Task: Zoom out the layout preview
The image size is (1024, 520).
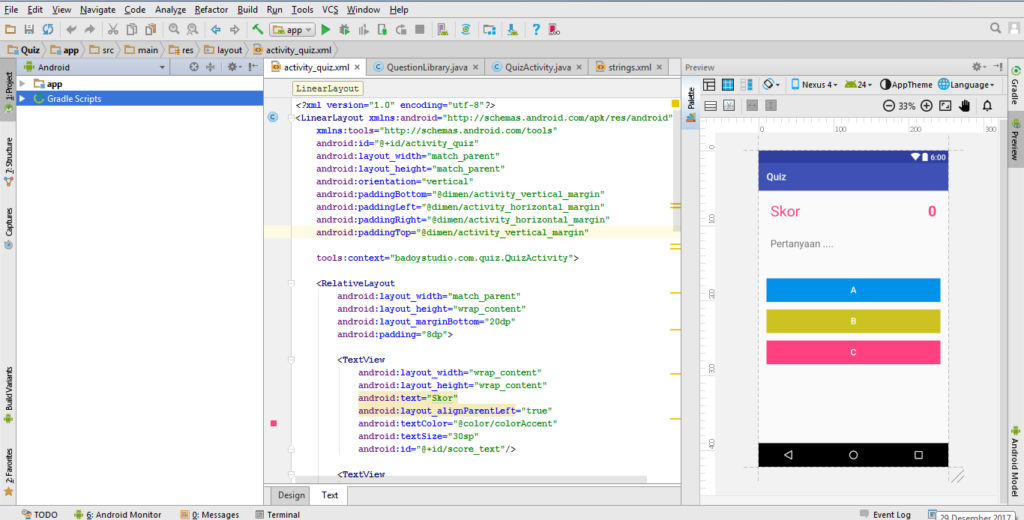Action: (x=889, y=106)
